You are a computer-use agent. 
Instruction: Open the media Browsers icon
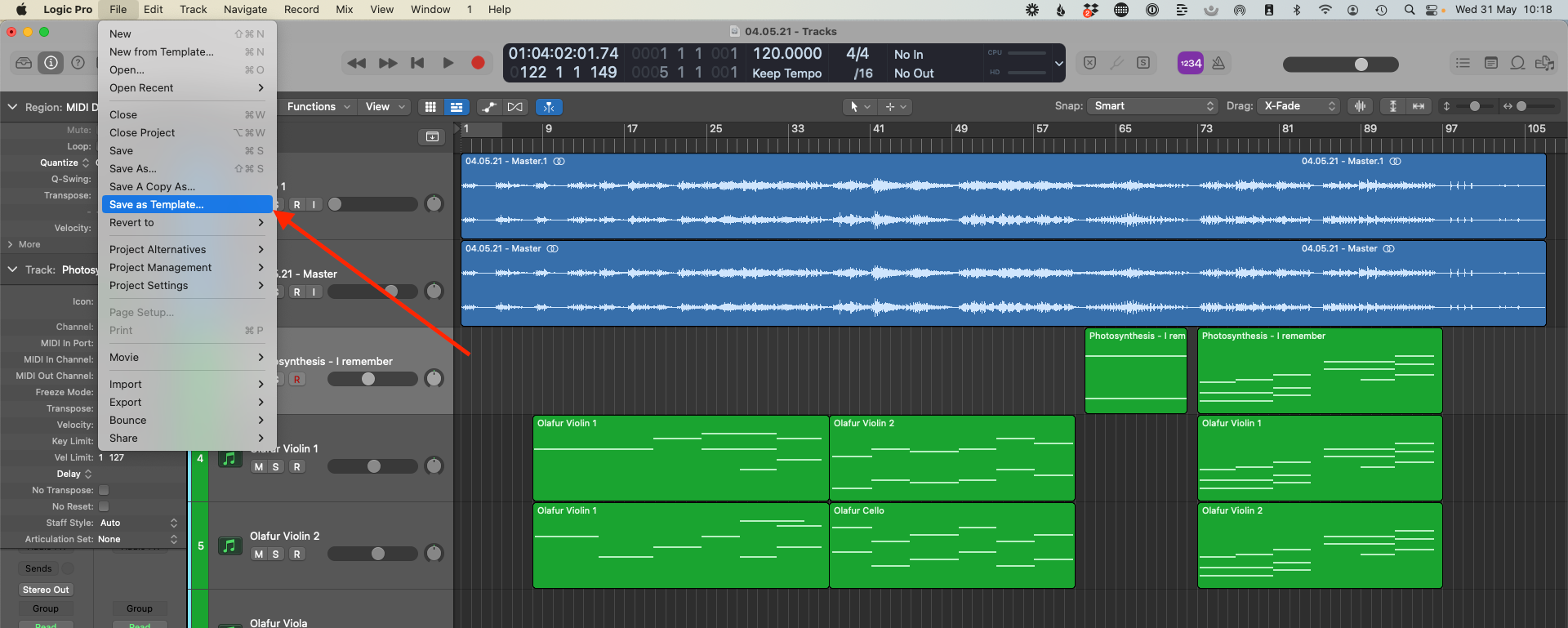(x=1544, y=63)
